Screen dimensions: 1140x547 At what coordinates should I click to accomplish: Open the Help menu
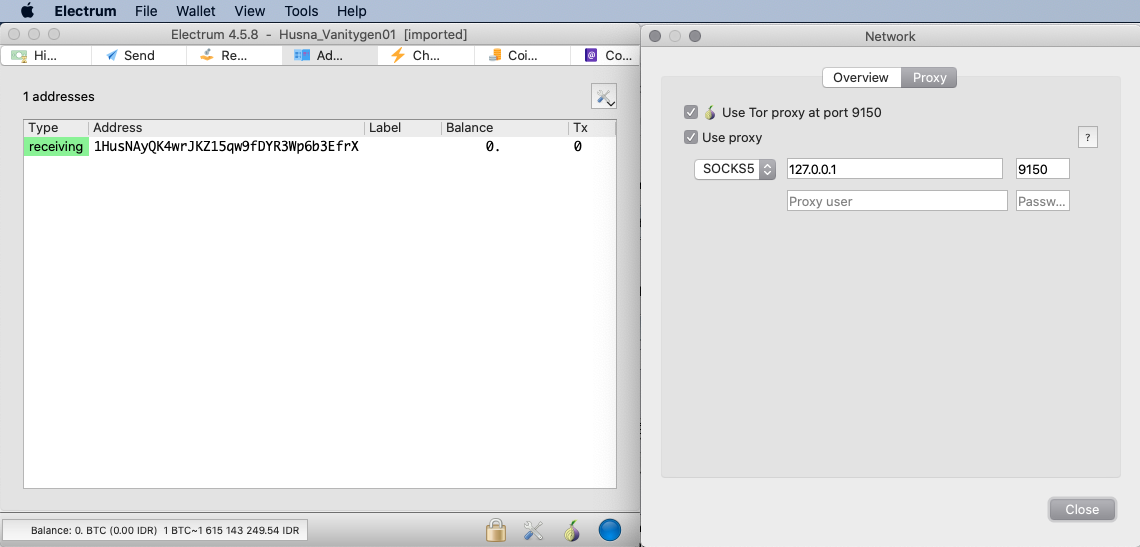[x=351, y=11]
